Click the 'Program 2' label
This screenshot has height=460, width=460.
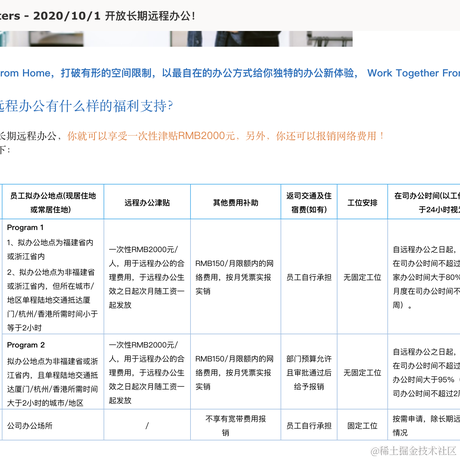(x=26, y=345)
